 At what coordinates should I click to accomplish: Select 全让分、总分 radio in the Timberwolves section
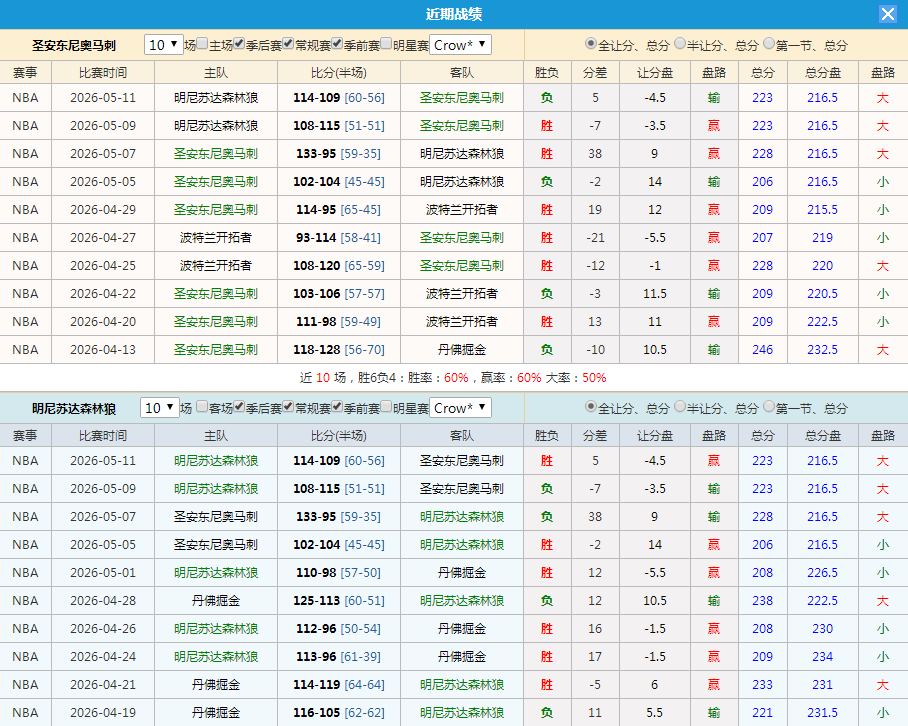591,406
